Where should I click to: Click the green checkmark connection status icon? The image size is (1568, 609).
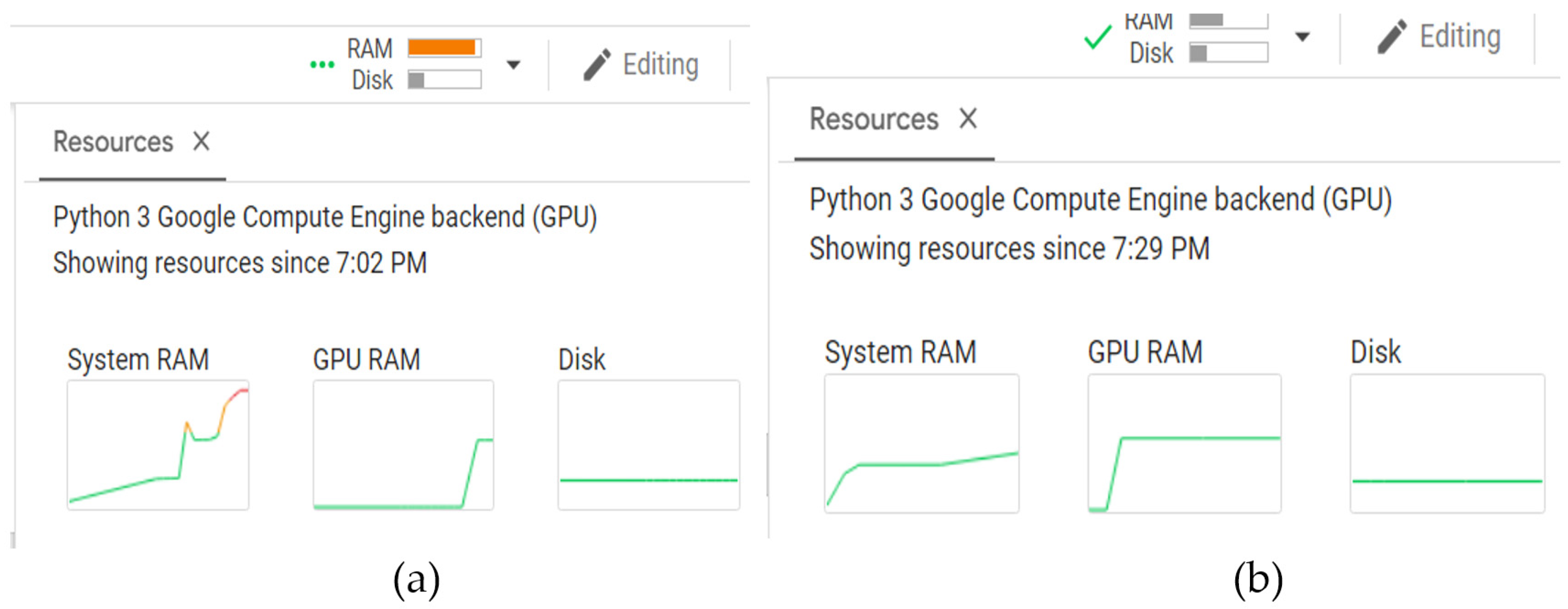[x=1097, y=38]
